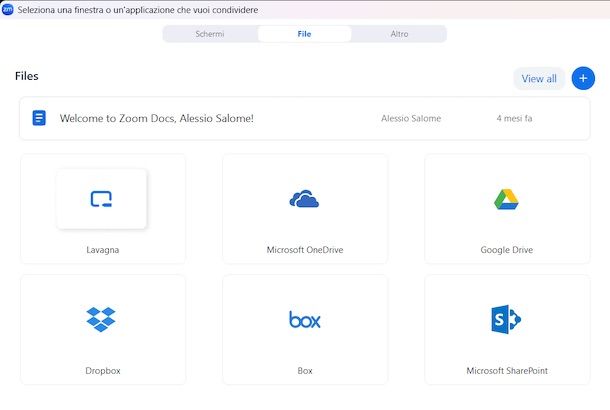The width and height of the screenshot is (610, 410).
Task: Click the Microsoft OneDrive label
Action: coord(305,250)
